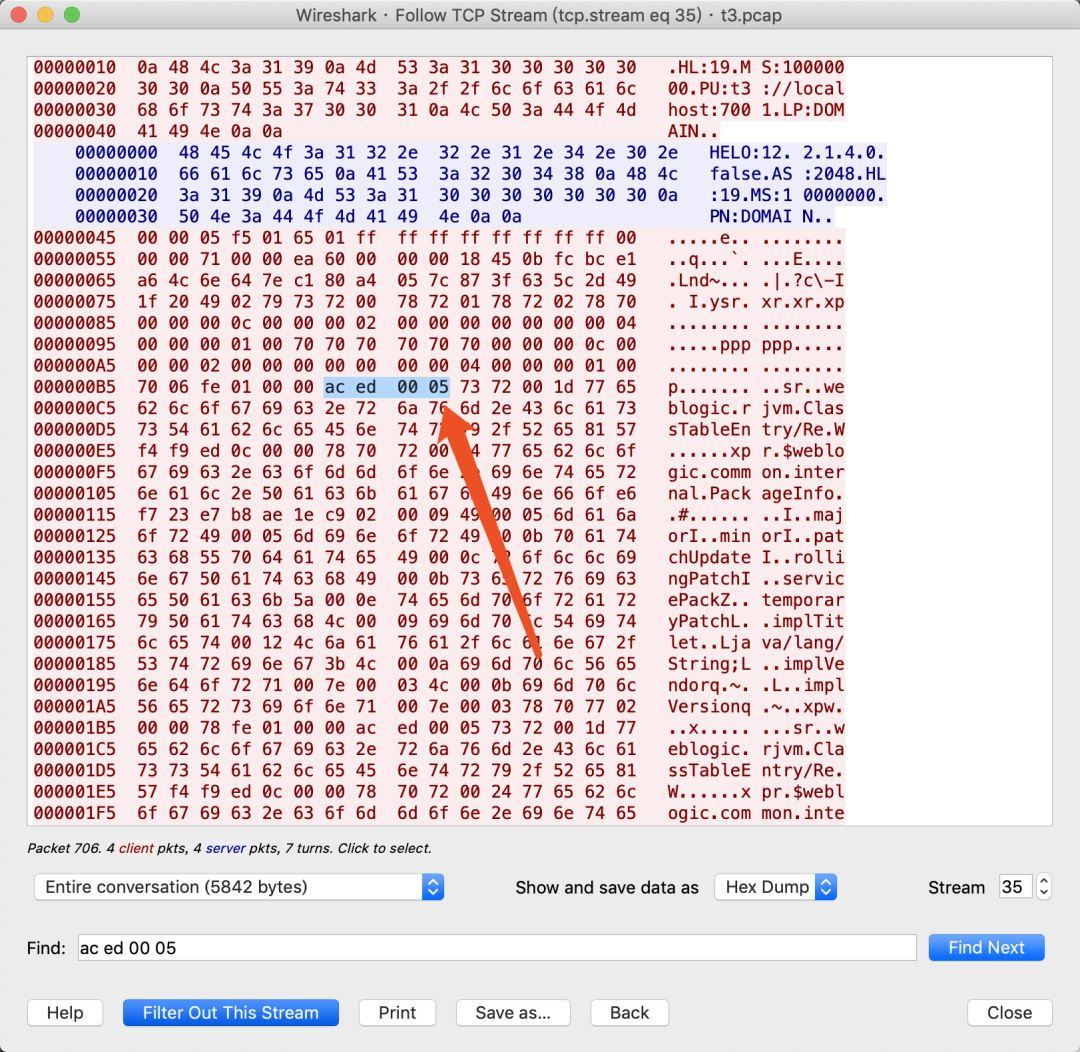Click the row at offset 00000075 xr.xr.xp

coord(439,302)
